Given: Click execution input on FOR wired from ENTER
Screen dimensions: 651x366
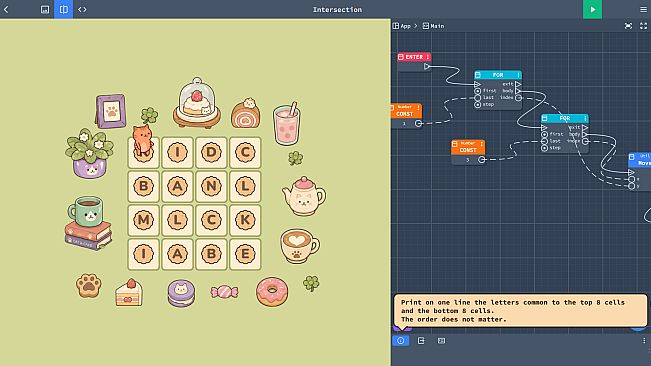Looking at the screenshot, I should click(477, 84).
